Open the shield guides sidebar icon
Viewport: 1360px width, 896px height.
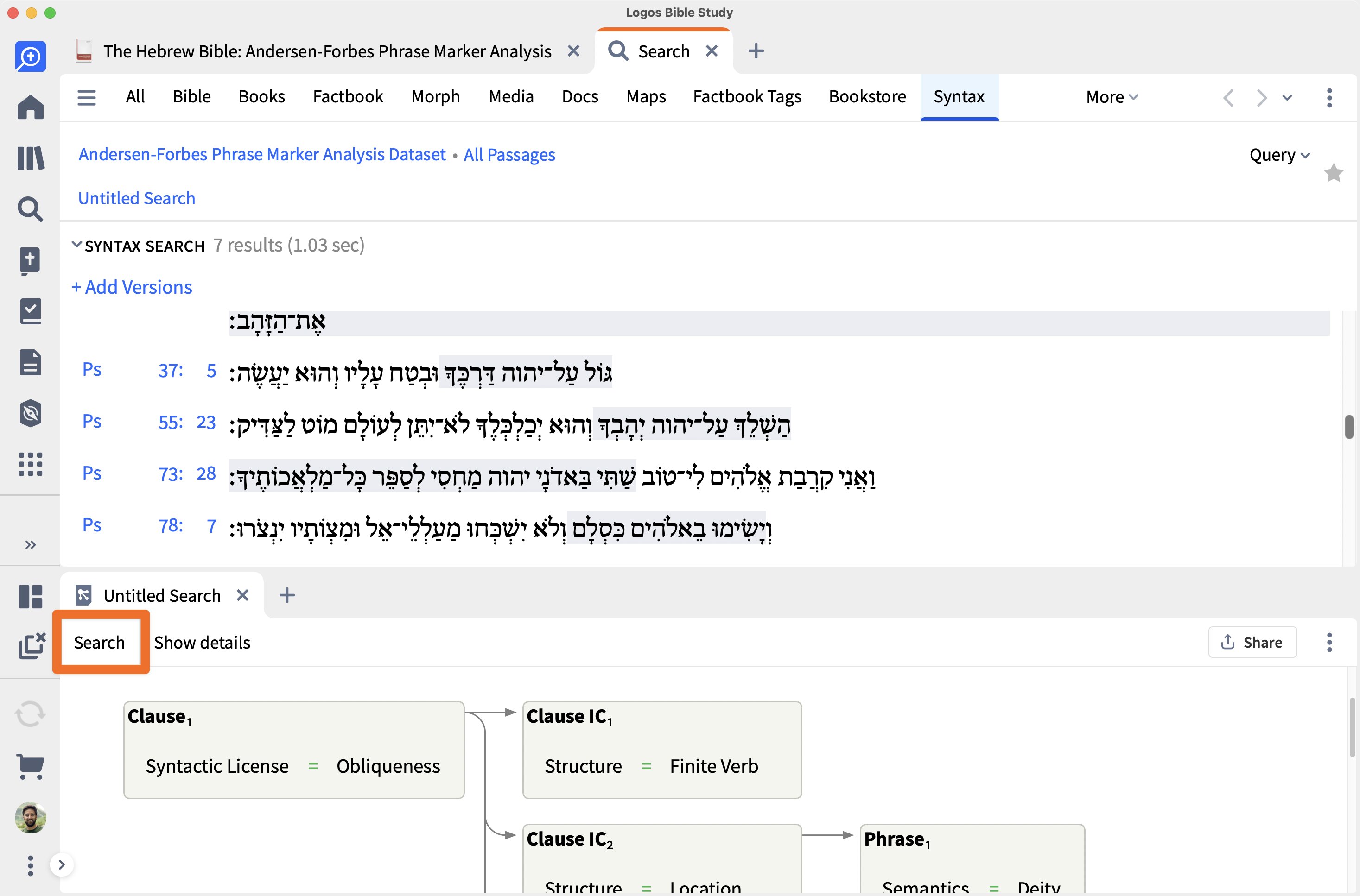coord(30,413)
